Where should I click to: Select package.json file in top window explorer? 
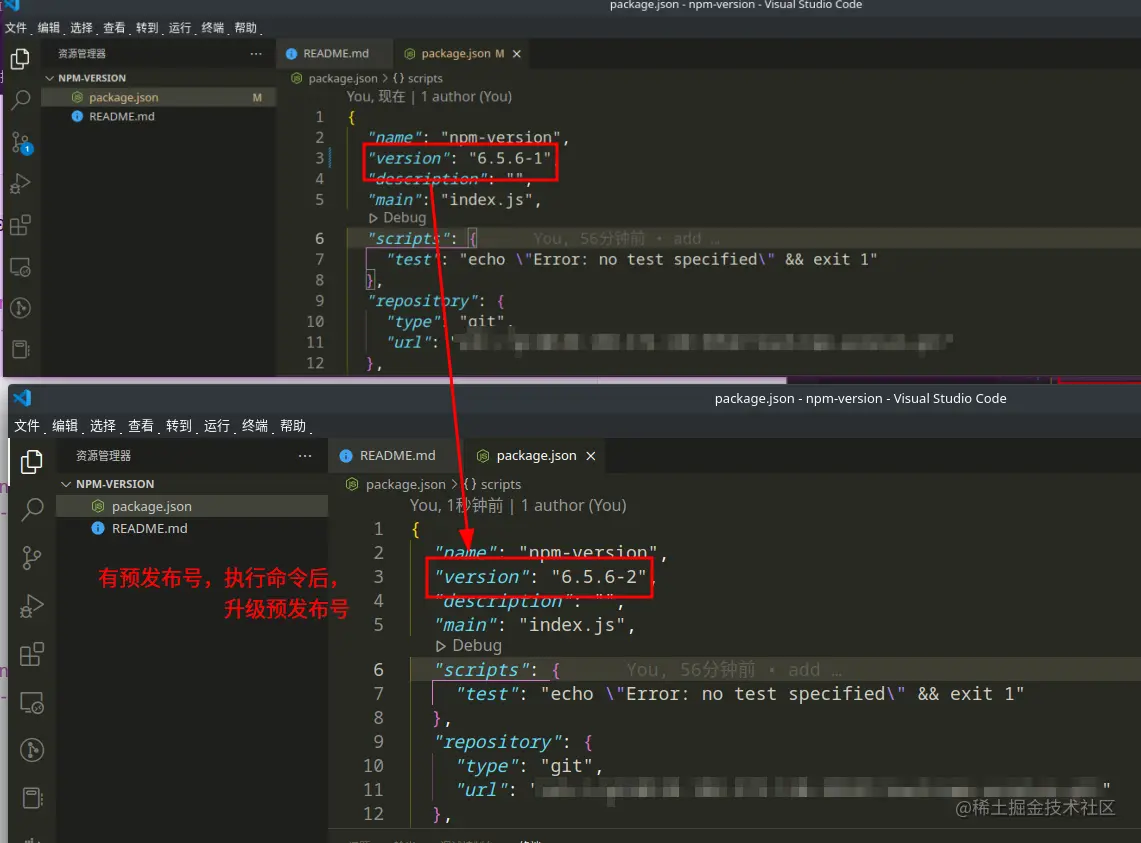click(159, 98)
